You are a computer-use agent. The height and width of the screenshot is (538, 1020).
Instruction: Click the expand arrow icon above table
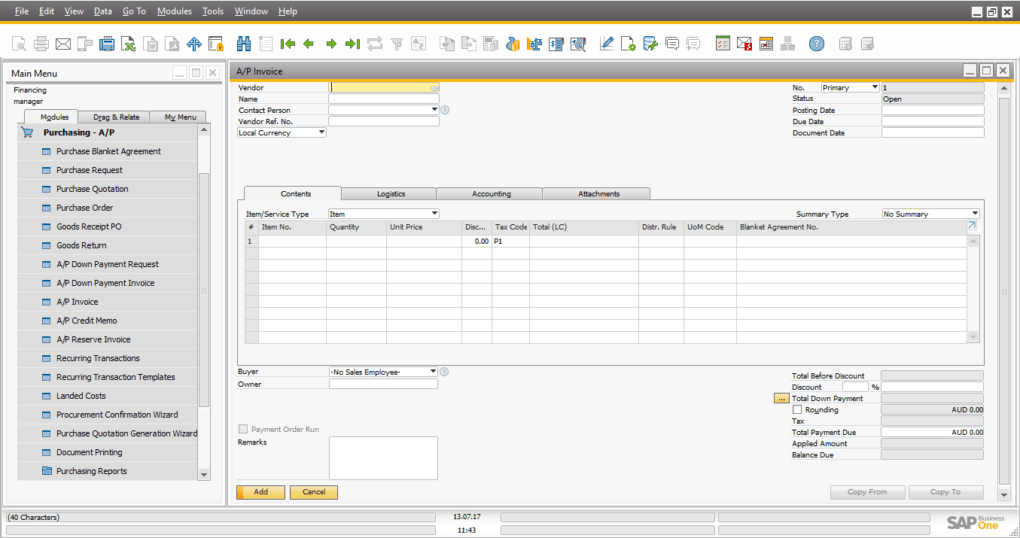click(x=972, y=226)
